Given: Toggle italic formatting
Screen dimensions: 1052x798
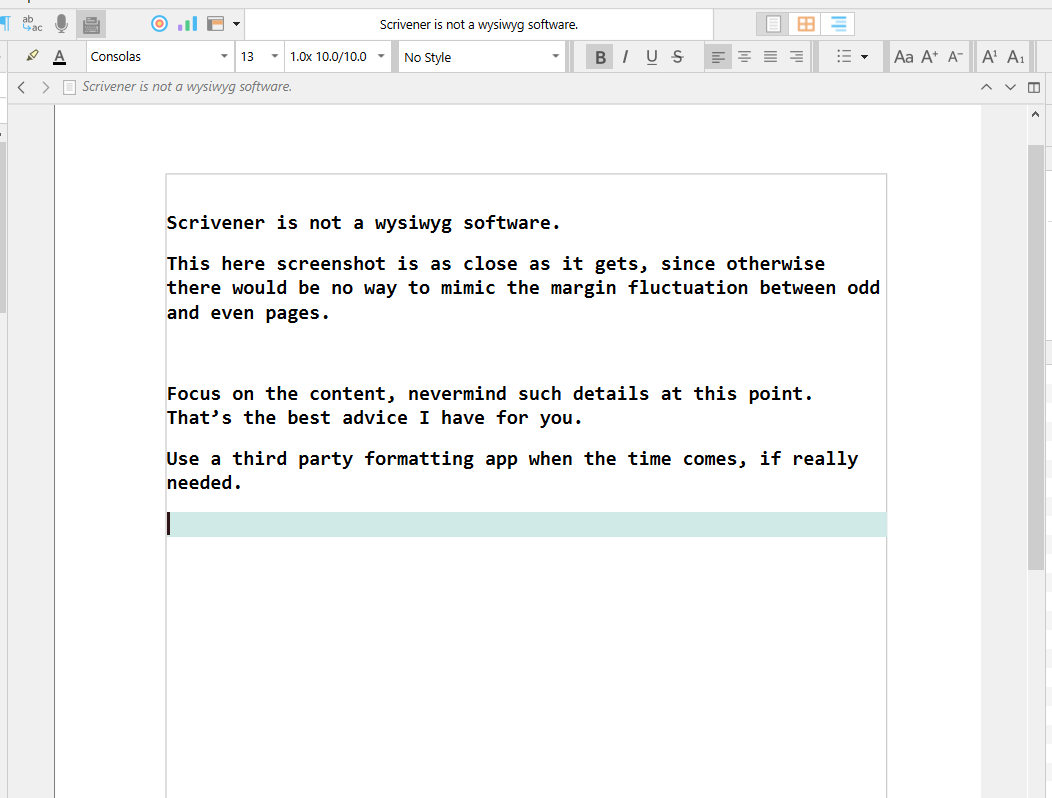Looking at the screenshot, I should point(625,57).
